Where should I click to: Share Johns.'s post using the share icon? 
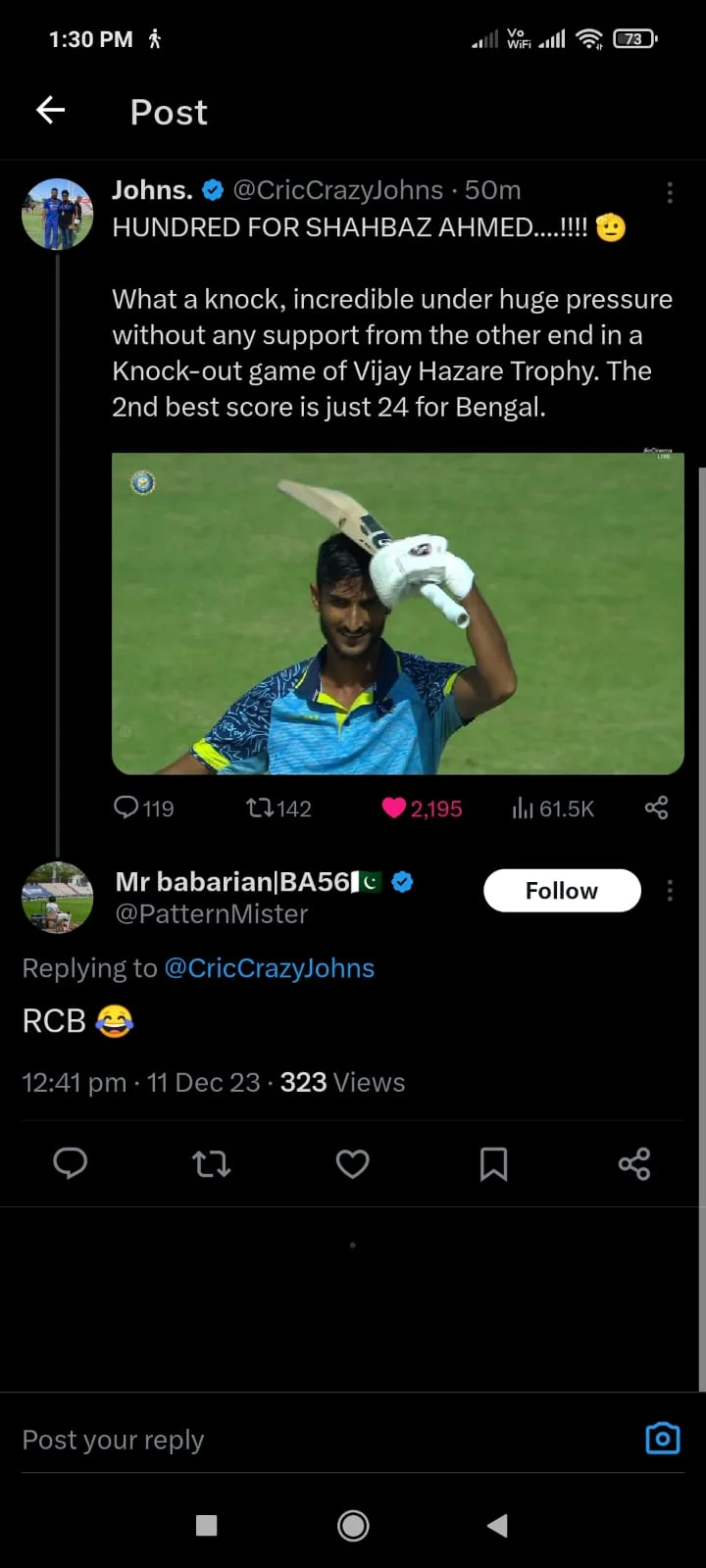(x=656, y=808)
